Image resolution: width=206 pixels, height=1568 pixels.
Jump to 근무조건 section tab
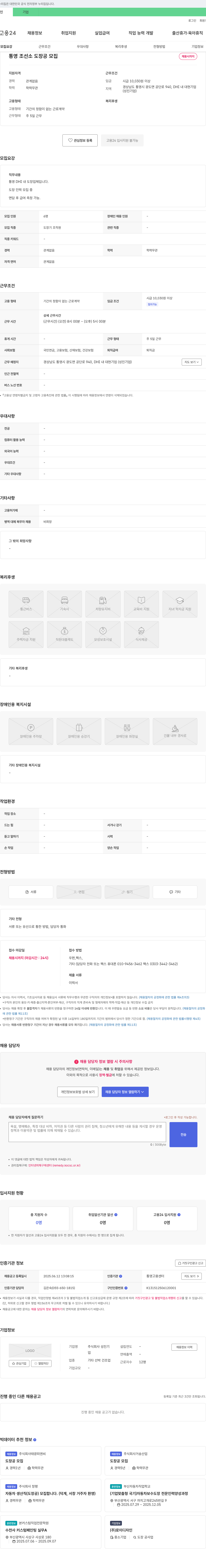click(44, 46)
